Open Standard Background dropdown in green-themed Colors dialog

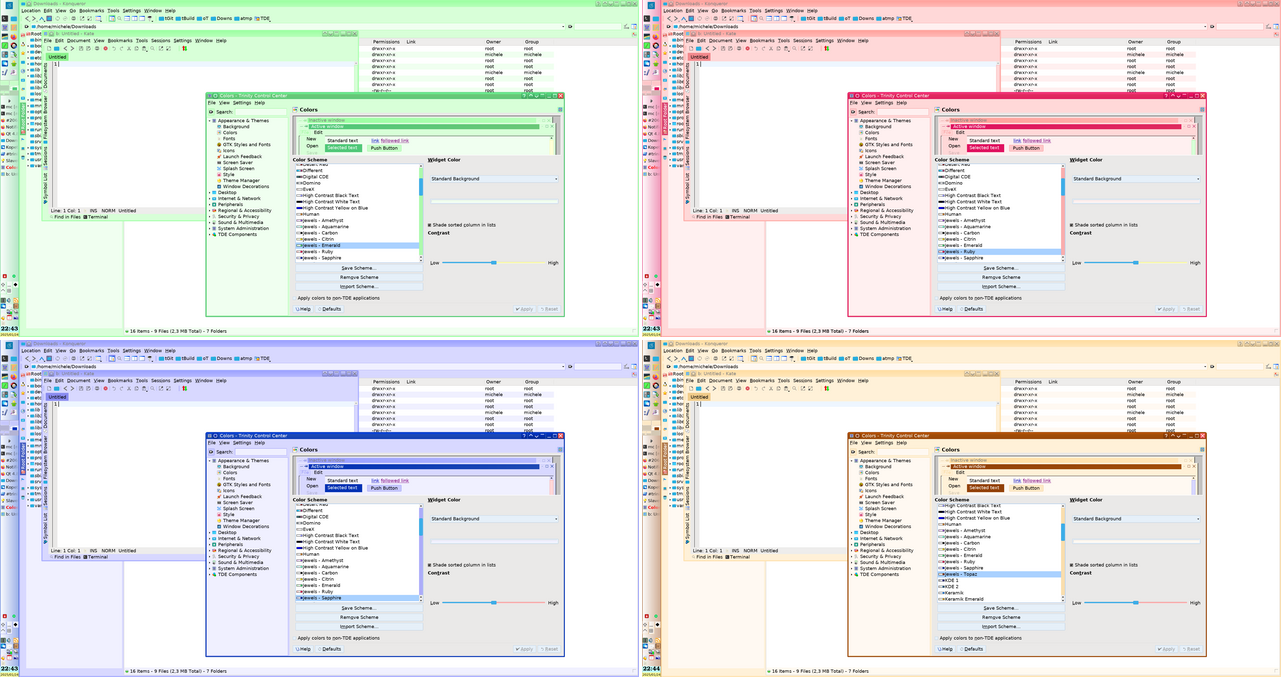493,179
